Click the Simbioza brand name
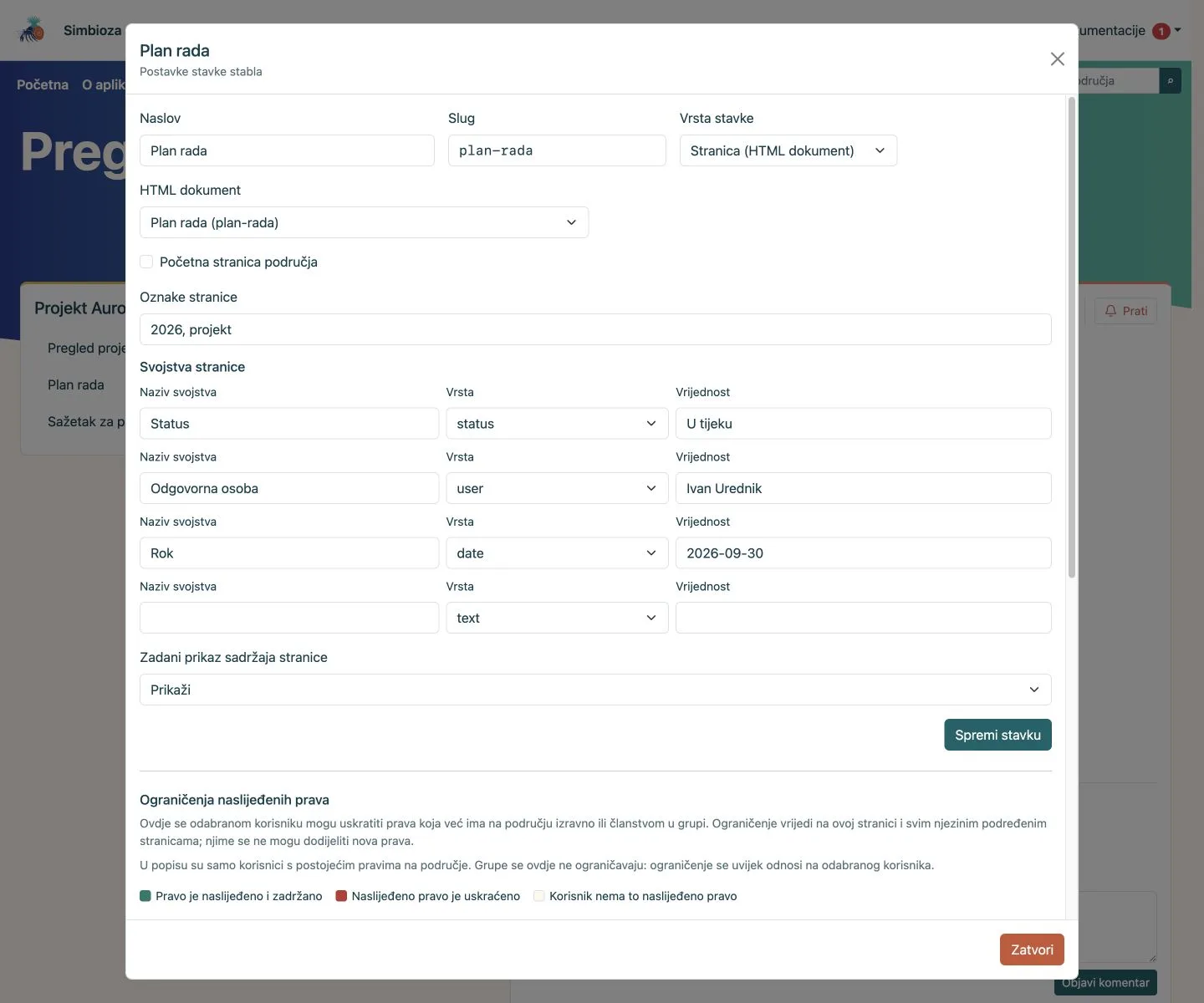Viewport: 1204px width, 1003px height. coord(93,30)
